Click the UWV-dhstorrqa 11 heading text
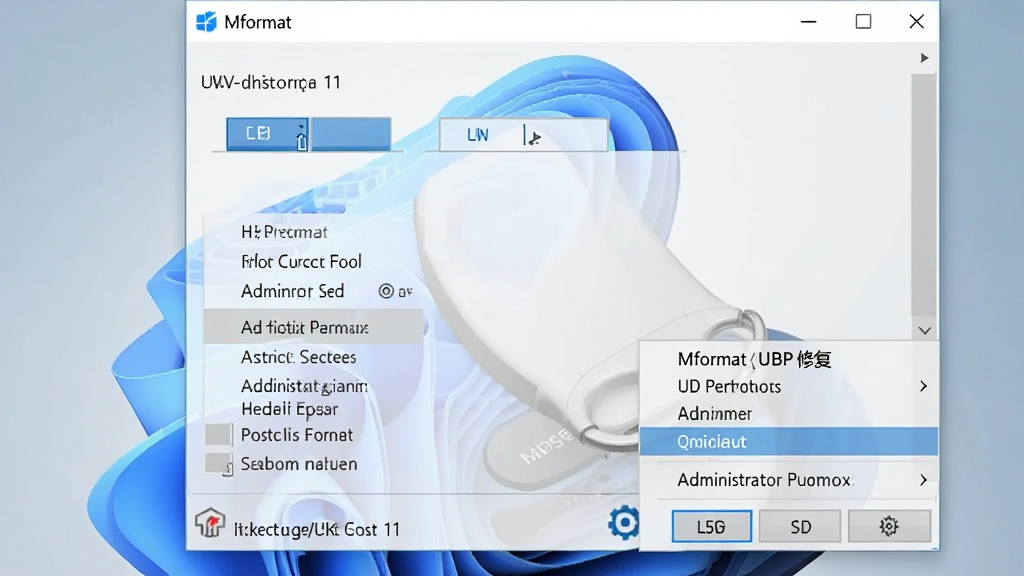Viewport: 1024px width, 576px height. point(270,82)
